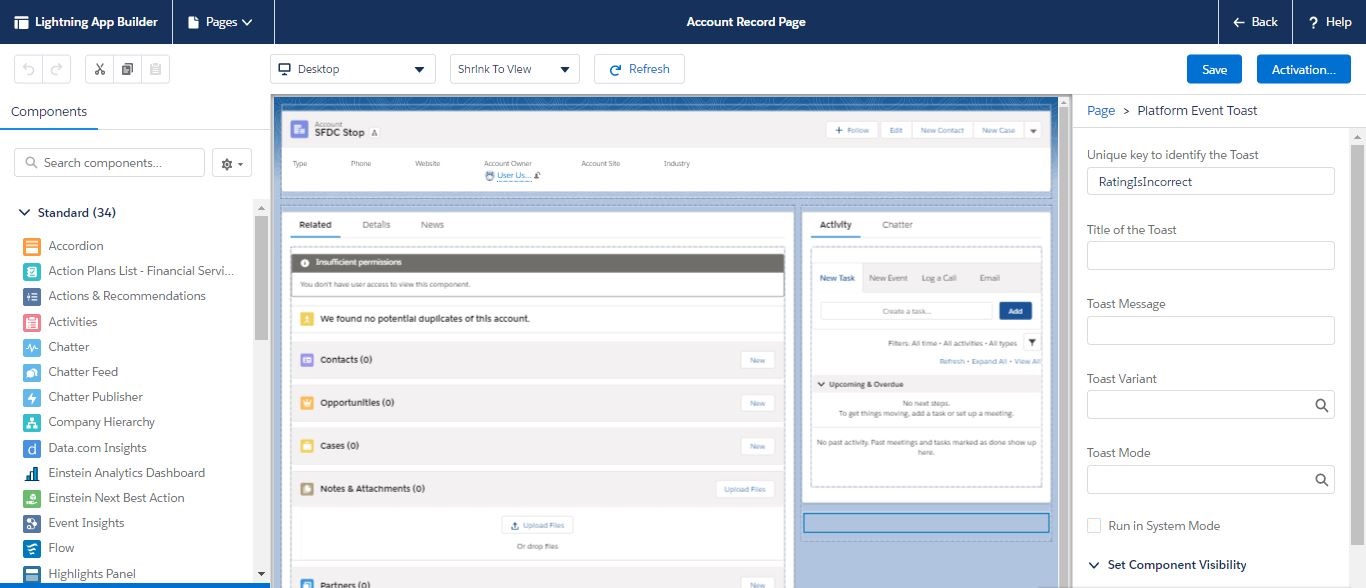Click the Actions & Recommendations icon
This screenshot has height=588, width=1366.
[x=31, y=296]
